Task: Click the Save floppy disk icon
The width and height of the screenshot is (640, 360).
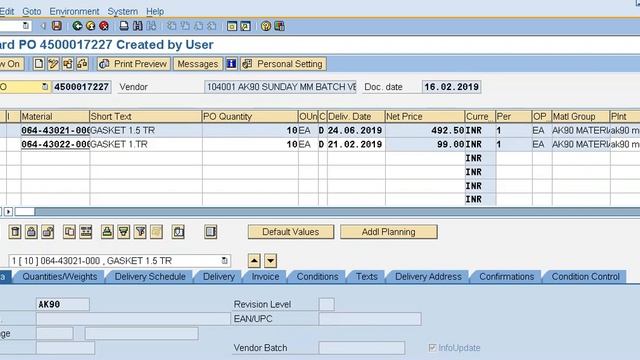Action: coord(57,26)
